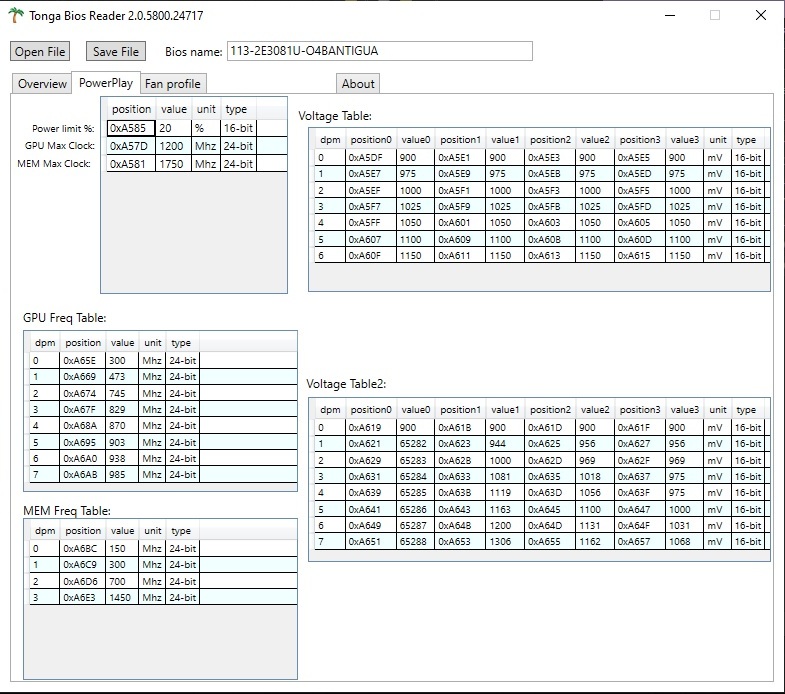785x694 pixels.
Task: Select MEM Max Clock value 1750
Action: (x=173, y=164)
